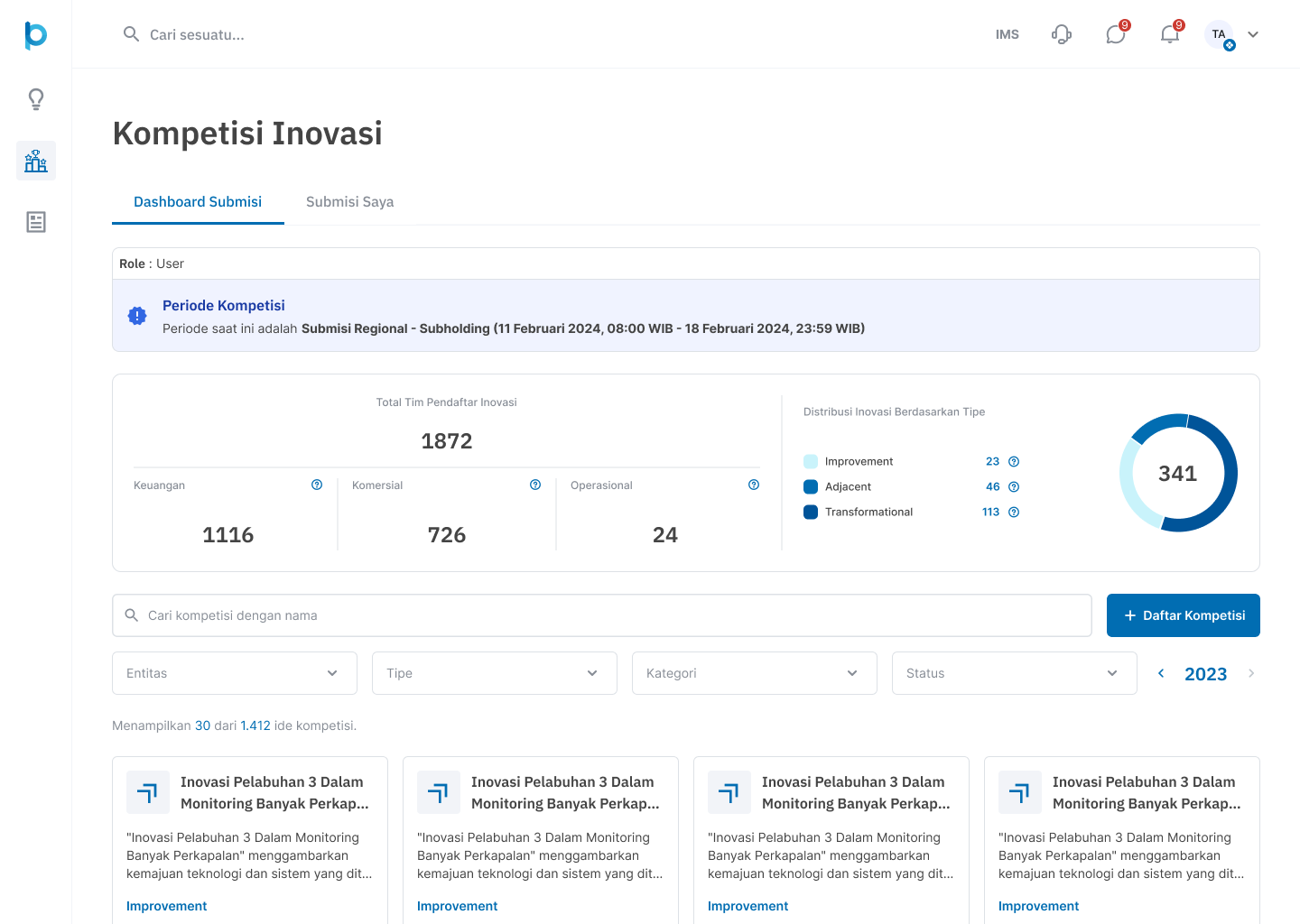Open the chat messages icon

click(1116, 34)
